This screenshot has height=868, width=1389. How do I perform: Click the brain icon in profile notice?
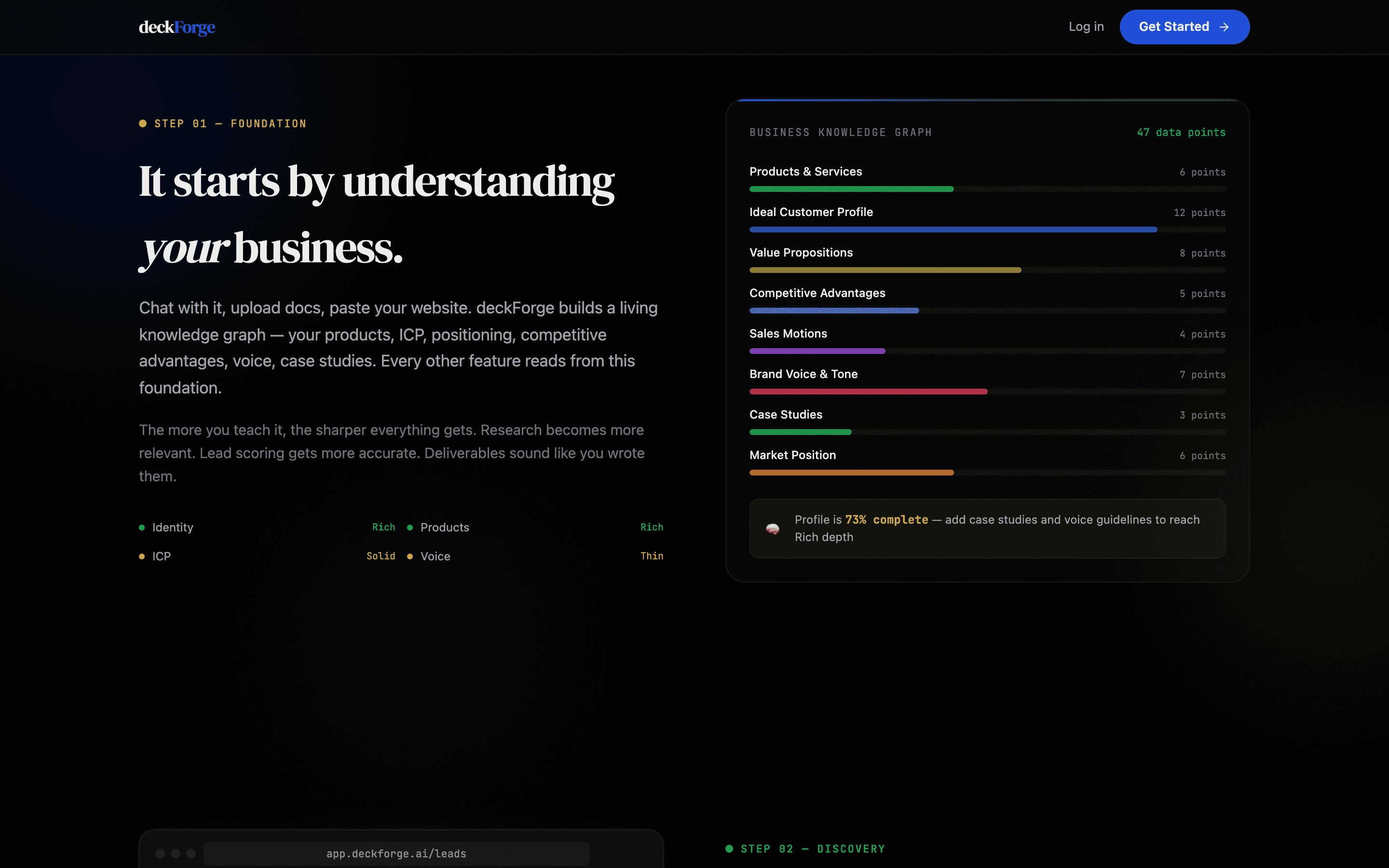click(x=773, y=529)
